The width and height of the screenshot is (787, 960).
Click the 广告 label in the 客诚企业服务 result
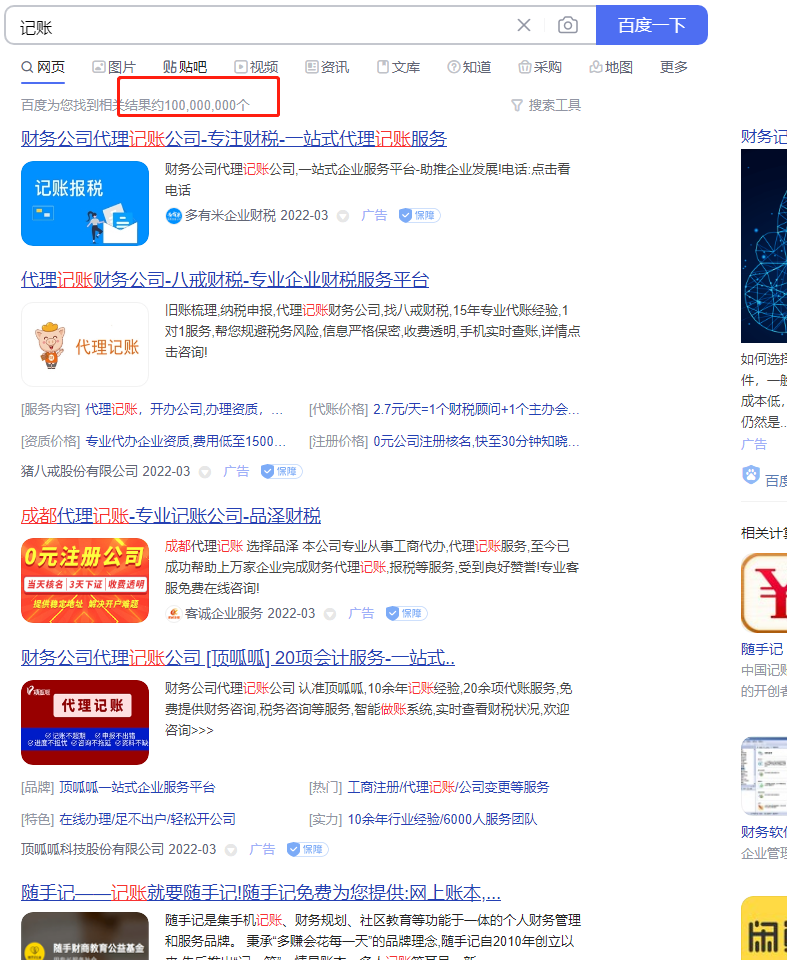pos(361,613)
